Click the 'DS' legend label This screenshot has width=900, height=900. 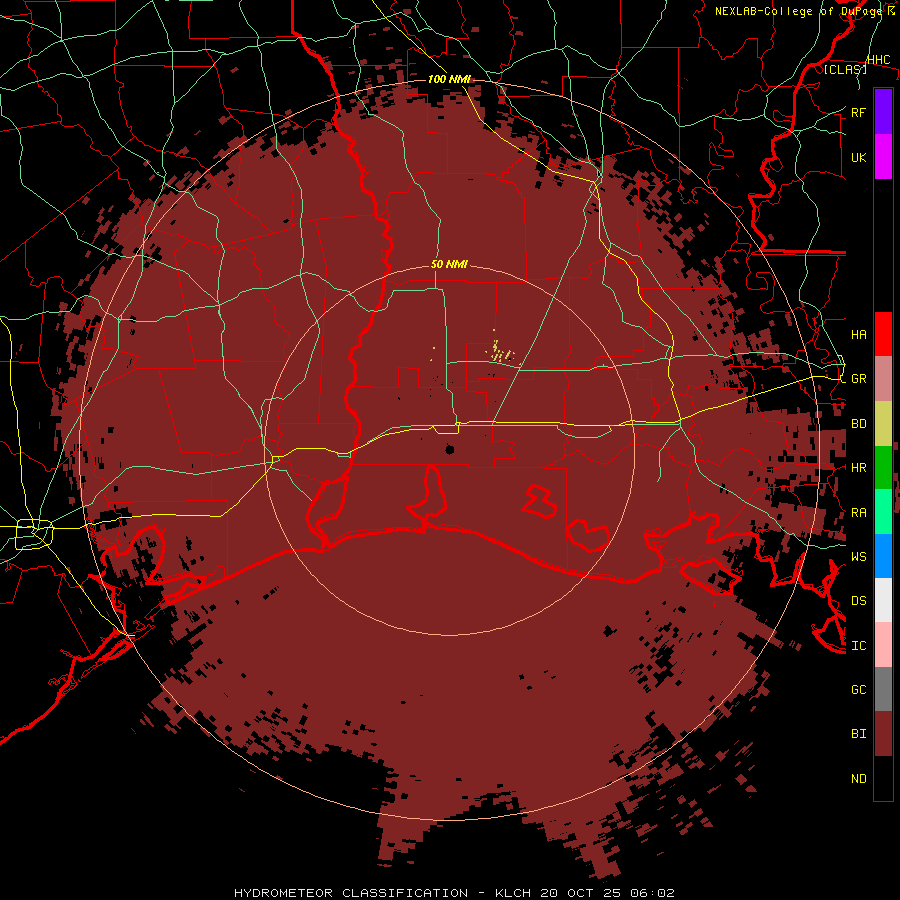point(859,601)
